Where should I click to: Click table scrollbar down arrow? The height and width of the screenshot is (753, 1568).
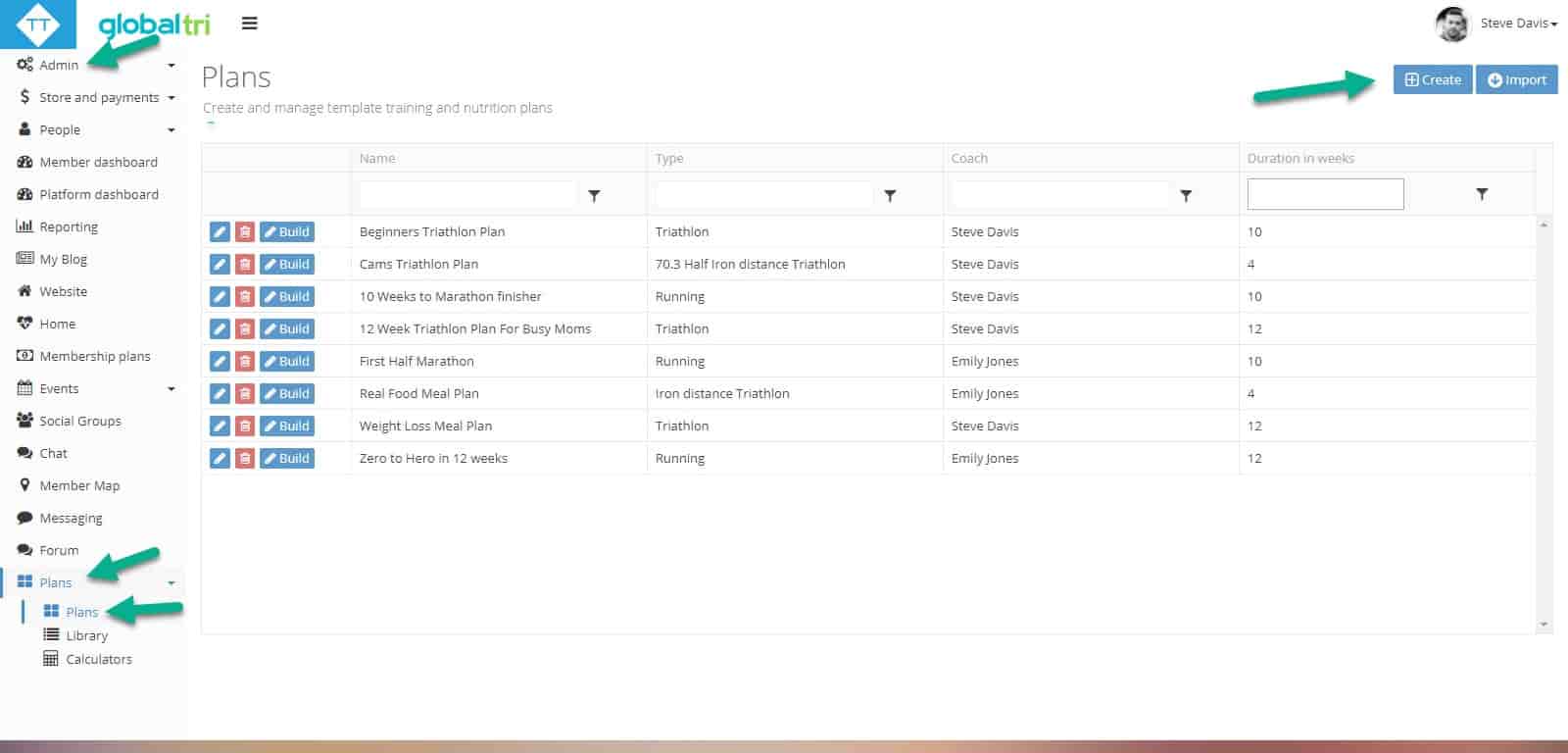click(x=1544, y=625)
